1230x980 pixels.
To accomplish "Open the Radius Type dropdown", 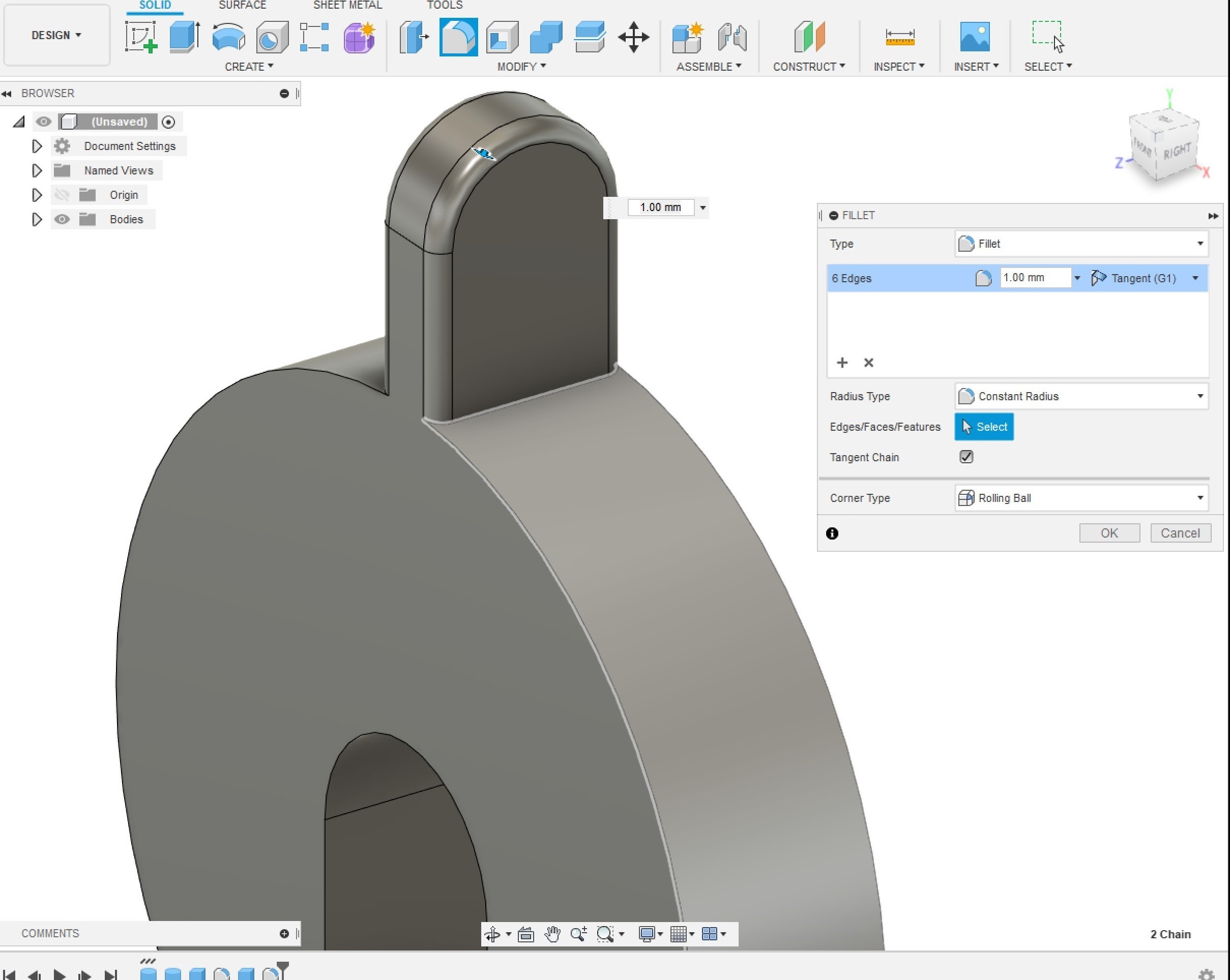I will coord(1081,397).
